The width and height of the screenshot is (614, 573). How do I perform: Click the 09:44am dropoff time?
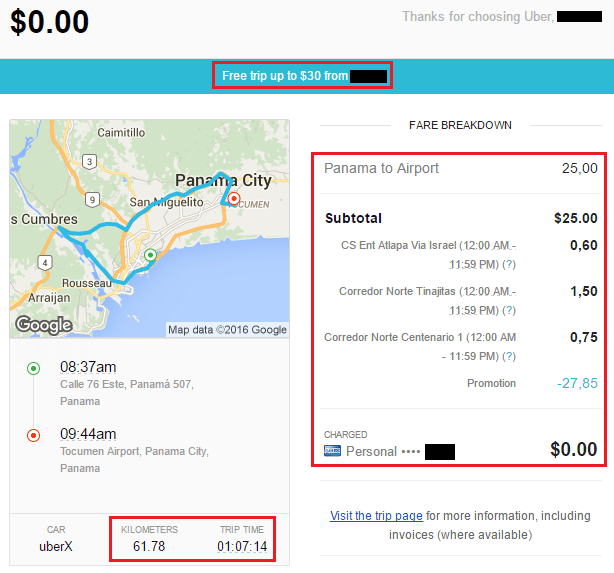click(x=88, y=434)
